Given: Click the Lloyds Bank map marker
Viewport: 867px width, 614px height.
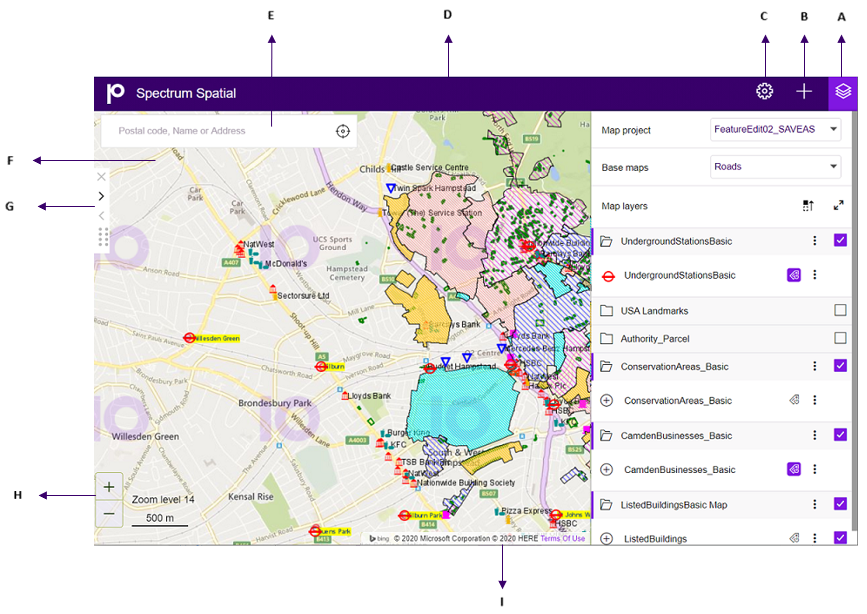Looking at the screenshot, I should (345, 395).
